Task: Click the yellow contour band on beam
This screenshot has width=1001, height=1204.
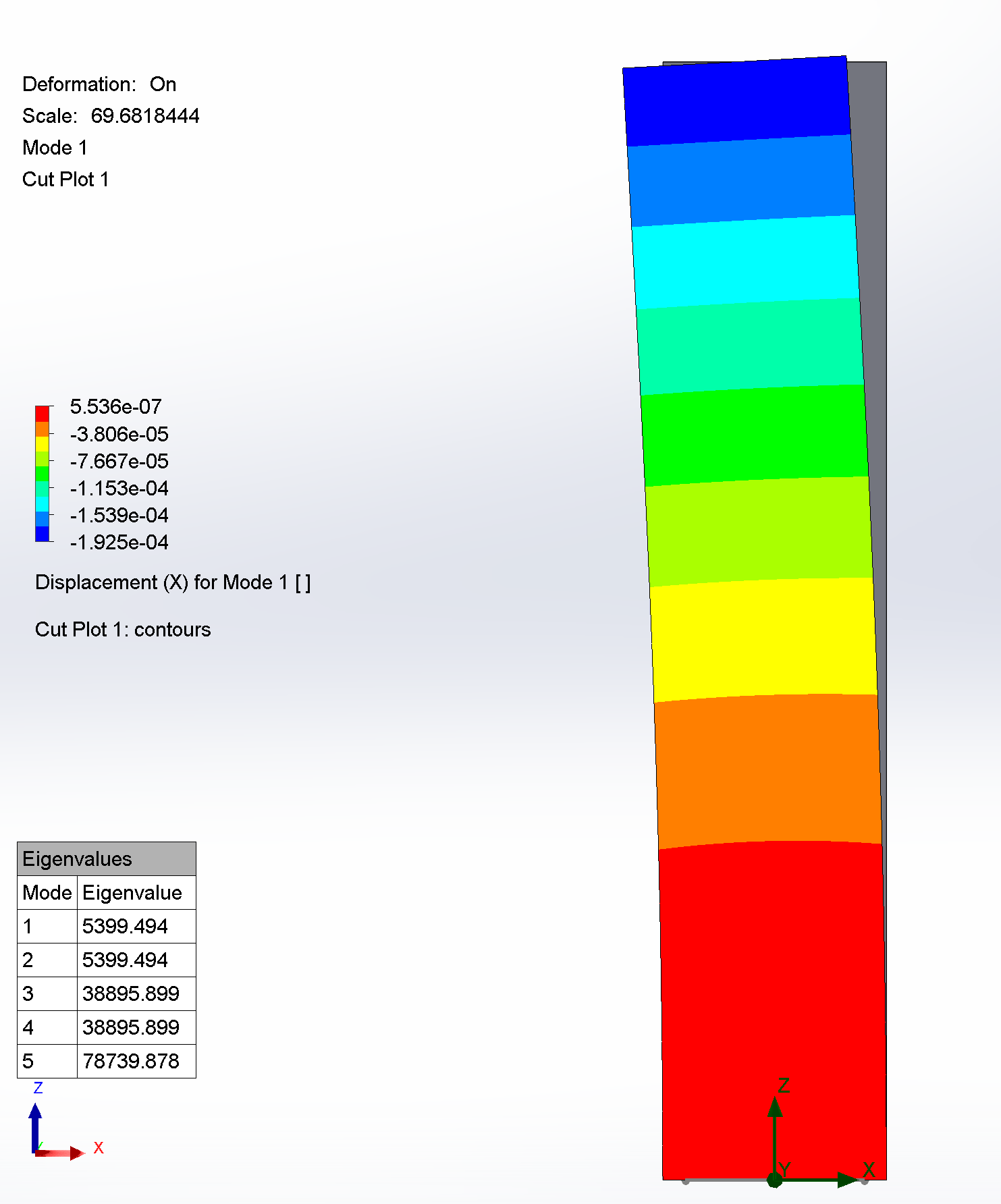Action: (763, 640)
